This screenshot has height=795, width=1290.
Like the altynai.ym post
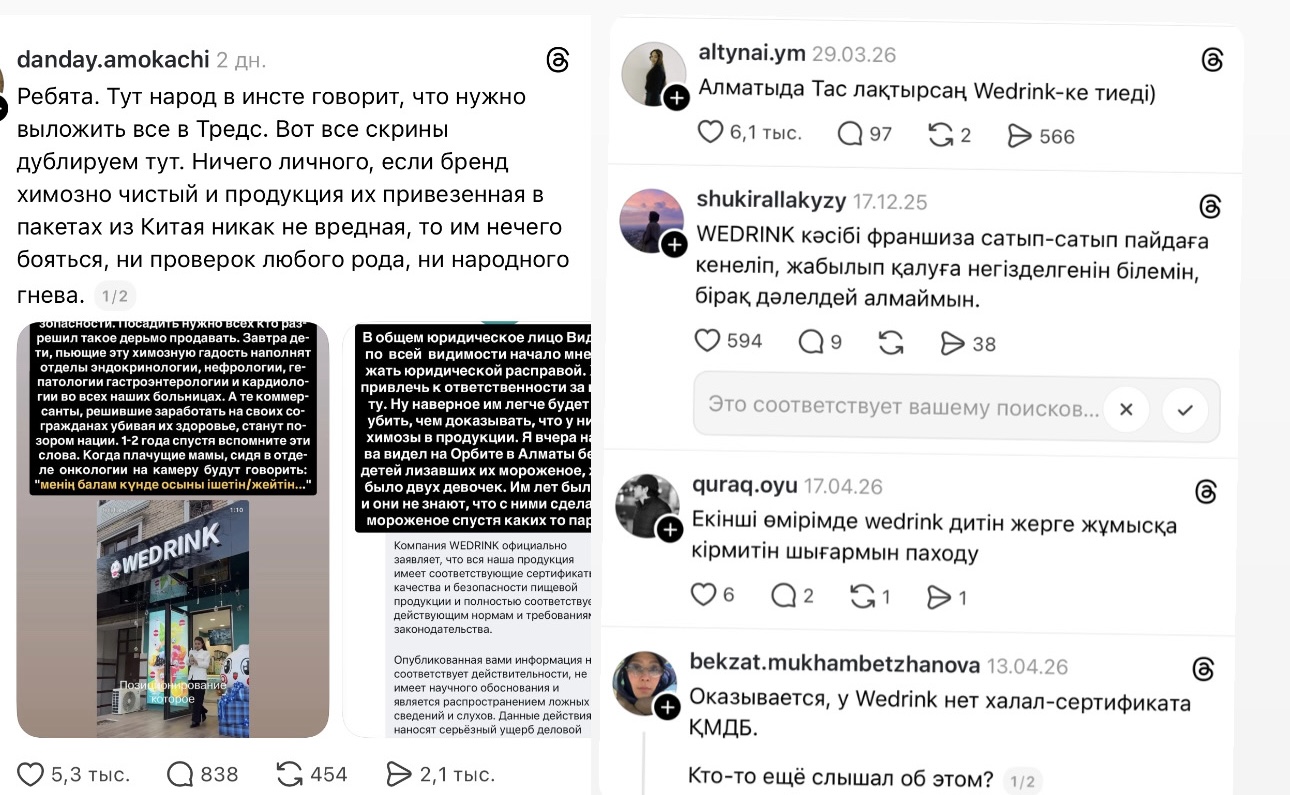(710, 132)
